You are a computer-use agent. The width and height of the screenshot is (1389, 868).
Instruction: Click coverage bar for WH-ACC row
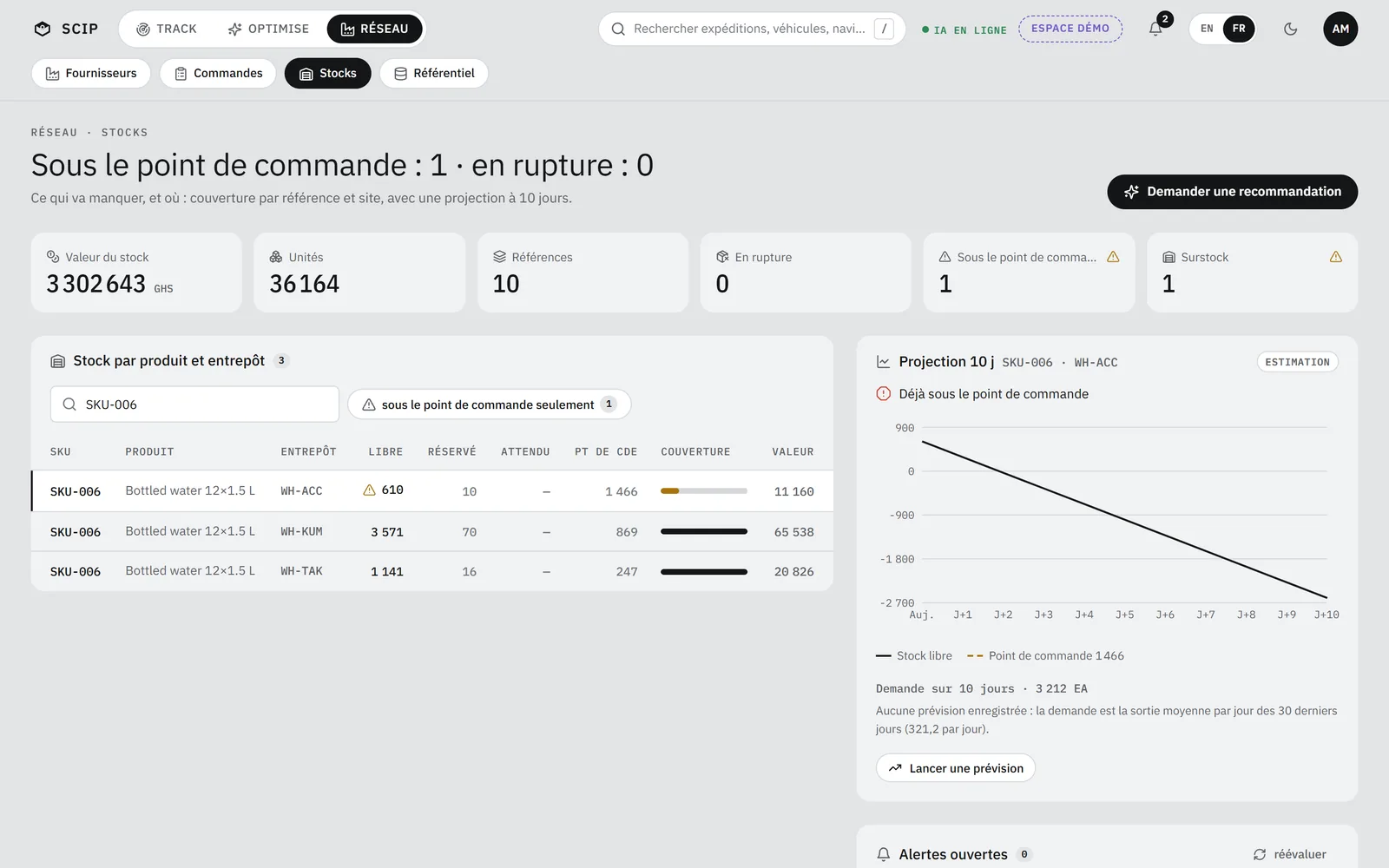tap(704, 491)
